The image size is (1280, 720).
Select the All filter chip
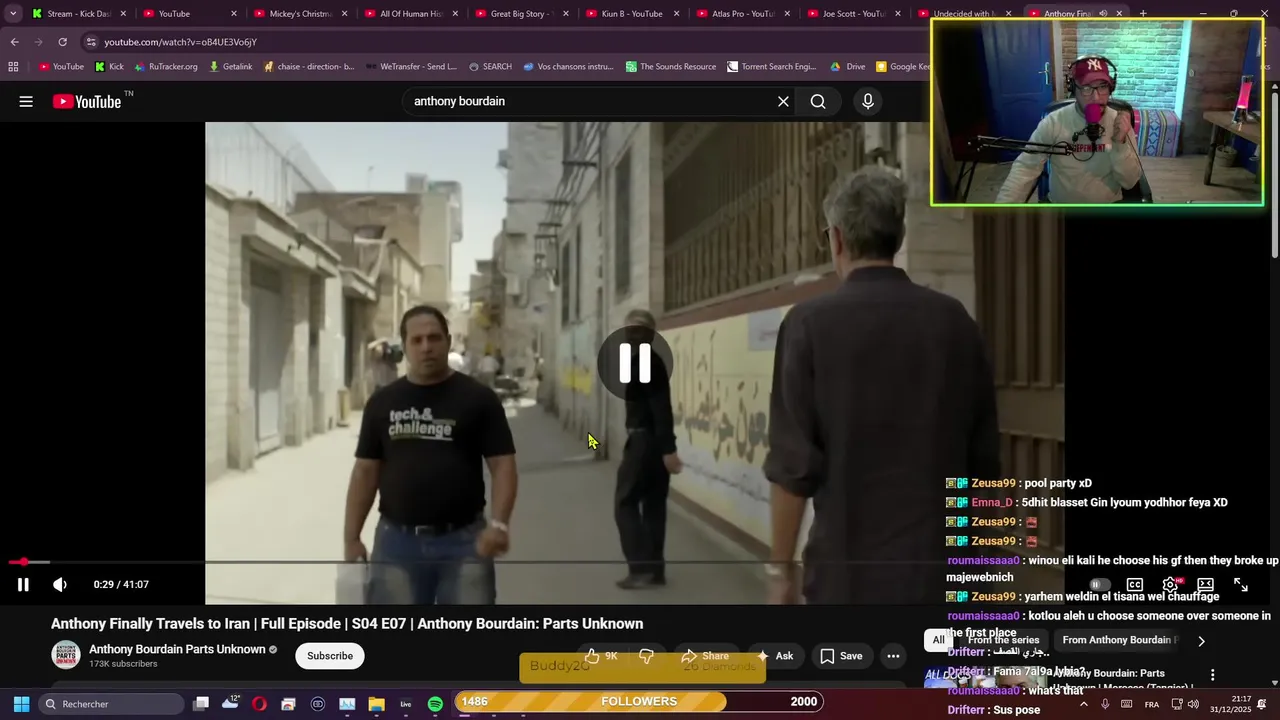click(x=938, y=640)
